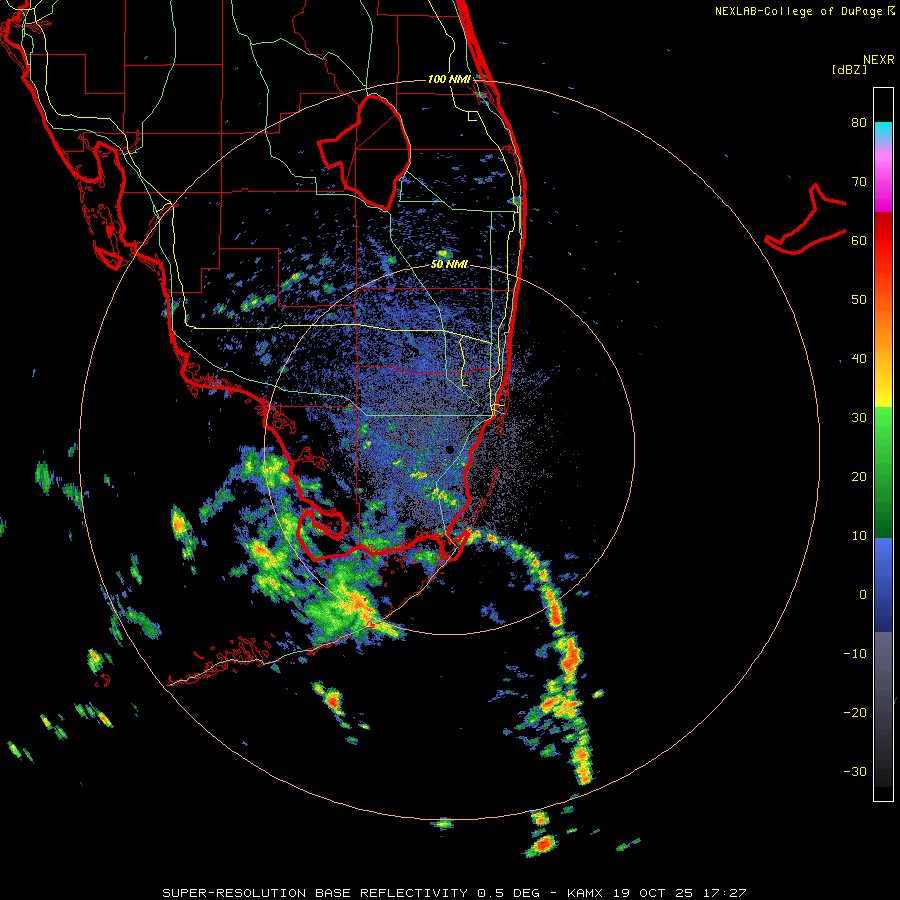Click the 10 dBZ legend value
The height and width of the screenshot is (900, 900).
tap(859, 536)
